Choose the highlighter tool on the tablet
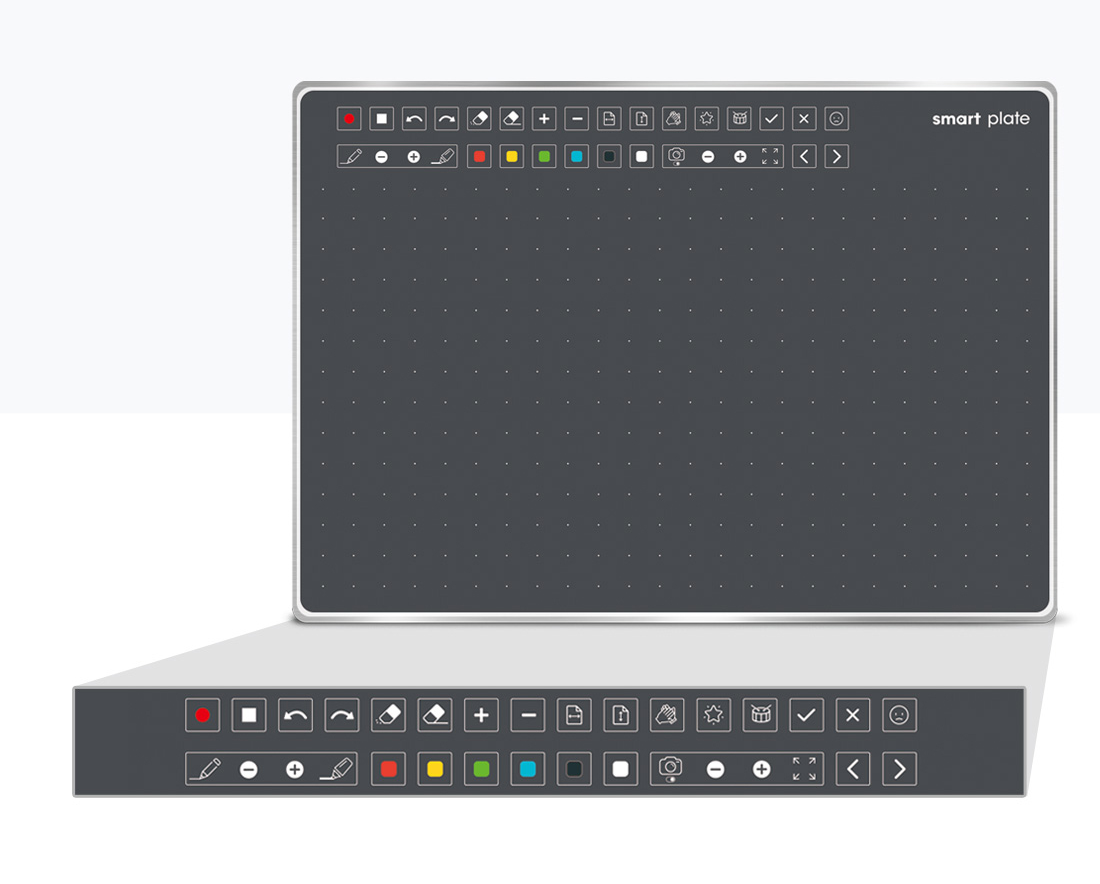1100x884 pixels. pyautogui.click(x=443, y=156)
